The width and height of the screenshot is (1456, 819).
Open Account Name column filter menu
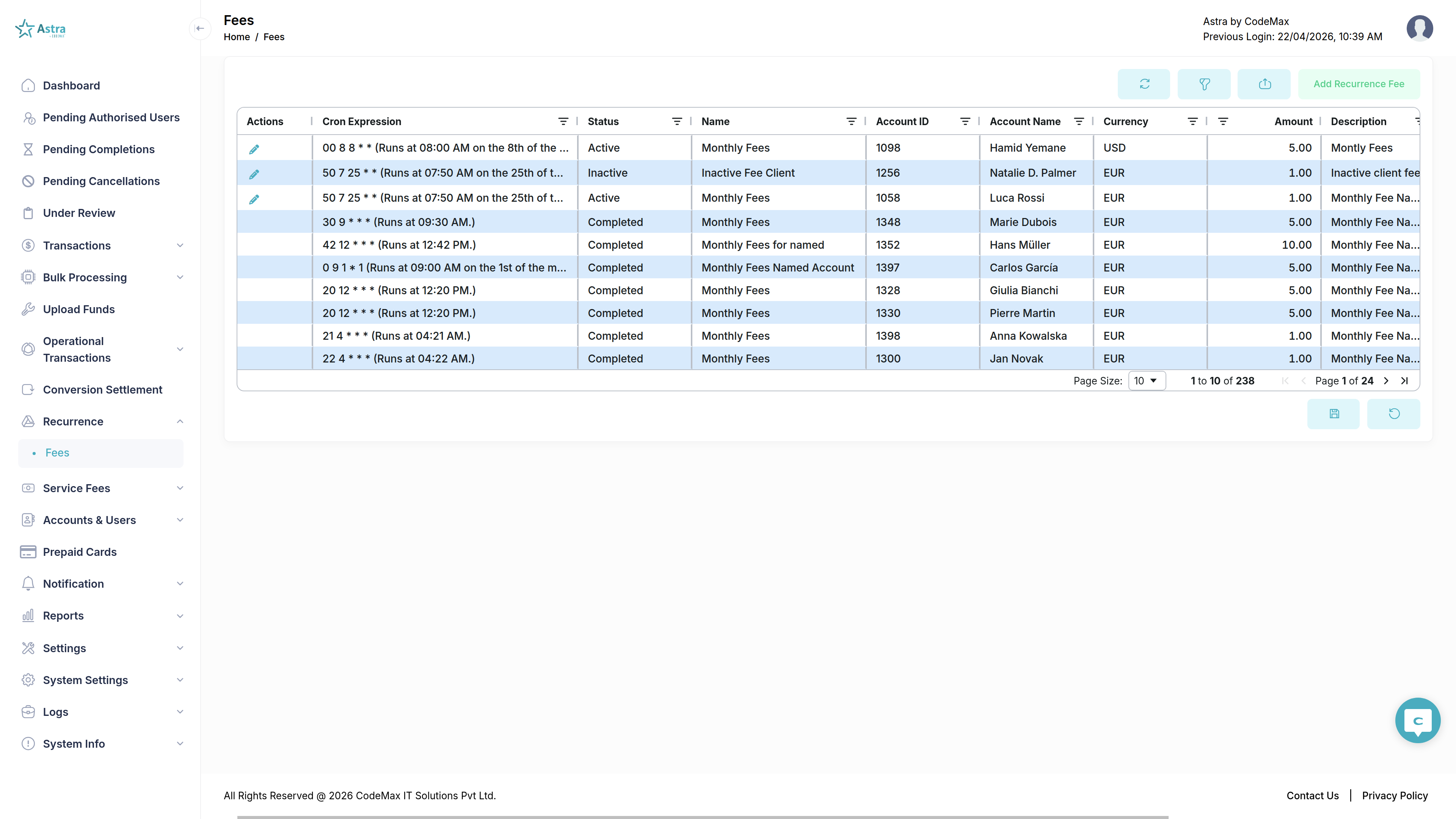pyautogui.click(x=1079, y=121)
